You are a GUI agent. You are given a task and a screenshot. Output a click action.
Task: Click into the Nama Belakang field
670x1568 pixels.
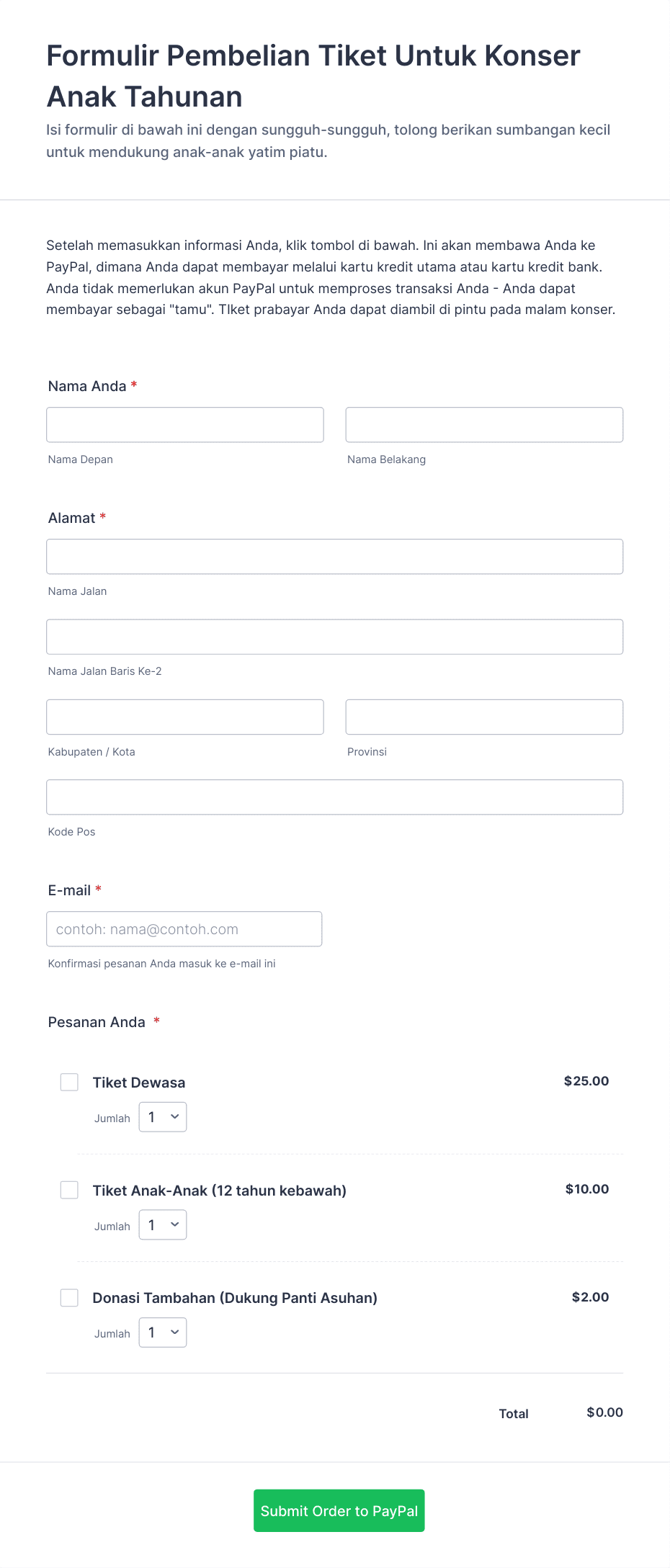pos(484,425)
